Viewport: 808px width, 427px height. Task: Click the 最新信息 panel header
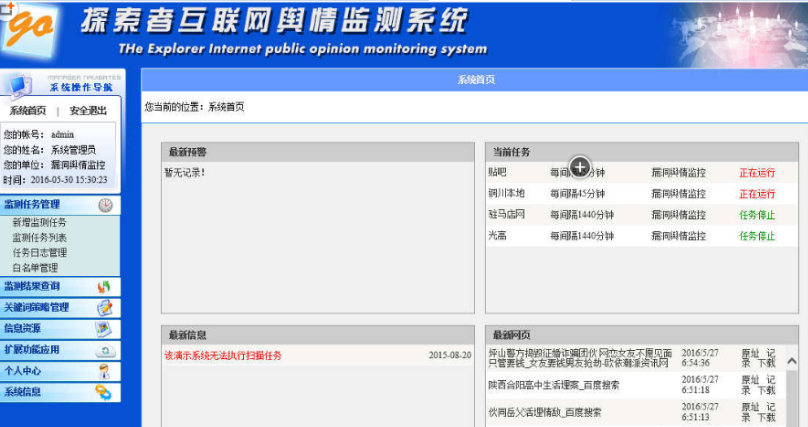click(317, 335)
